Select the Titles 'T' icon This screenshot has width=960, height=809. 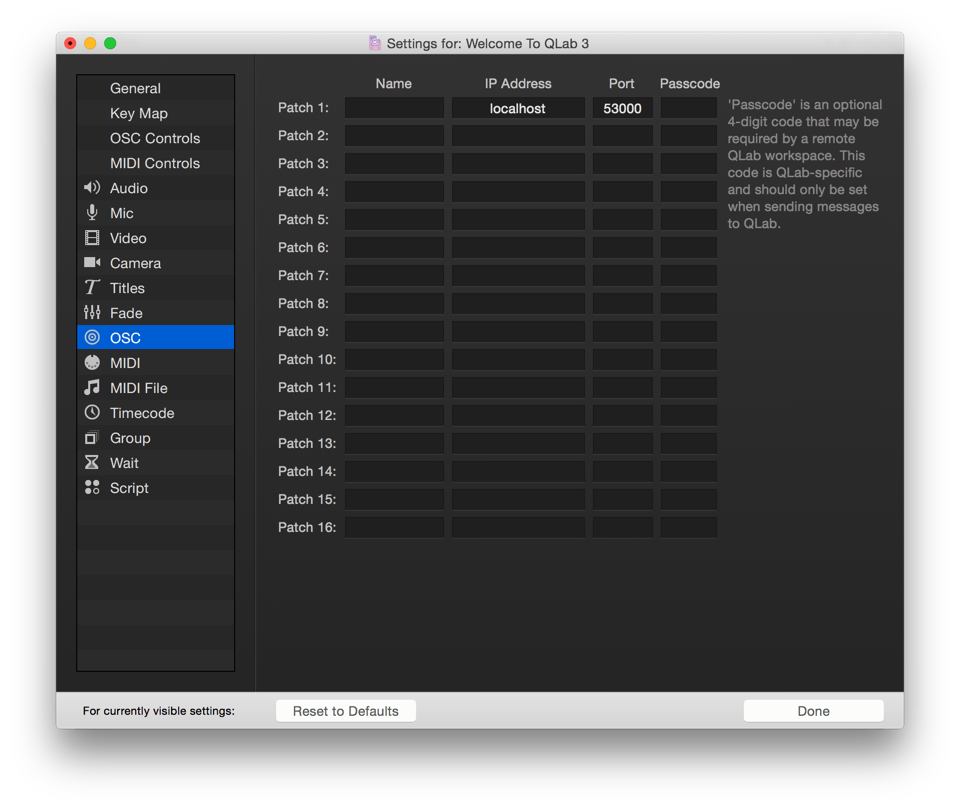pos(92,288)
